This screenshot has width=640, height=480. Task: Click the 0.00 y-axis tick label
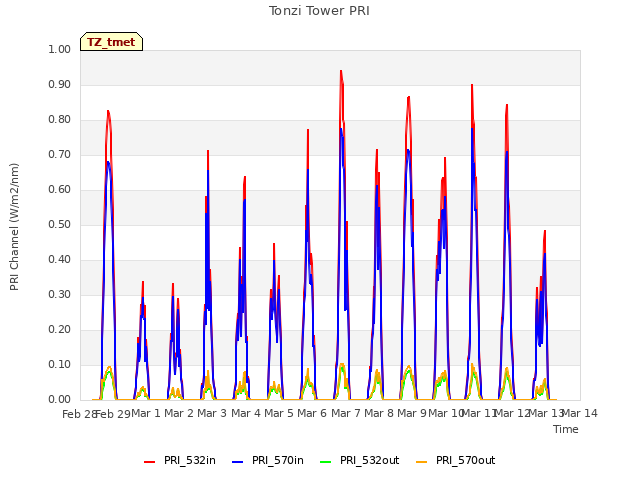pos(60,400)
